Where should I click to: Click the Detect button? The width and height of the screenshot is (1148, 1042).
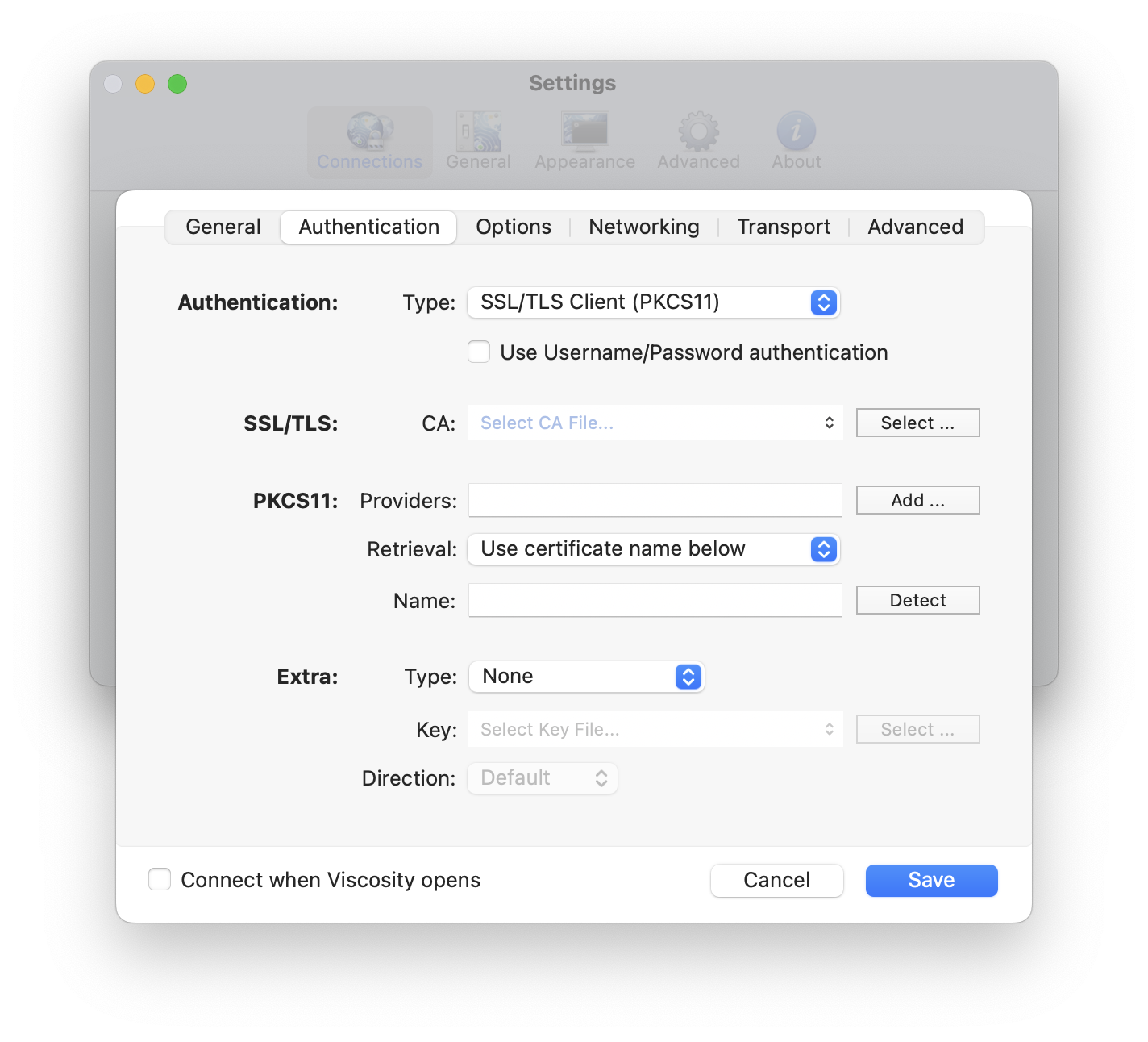tap(917, 601)
